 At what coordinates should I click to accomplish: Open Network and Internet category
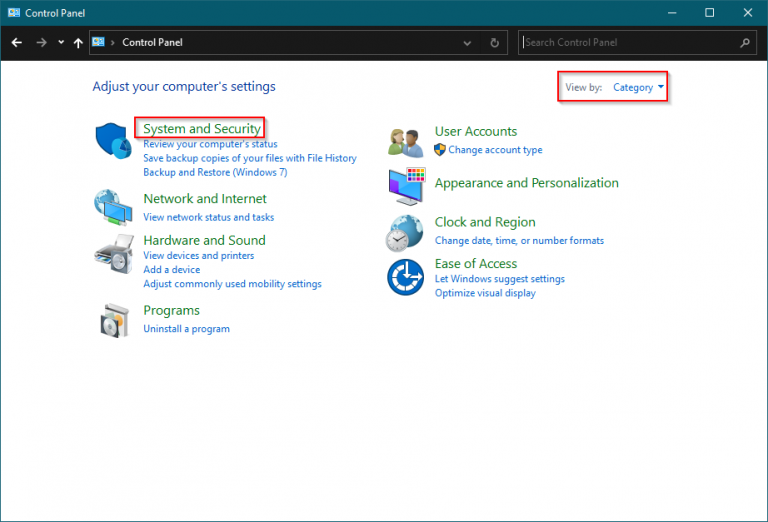coord(205,198)
